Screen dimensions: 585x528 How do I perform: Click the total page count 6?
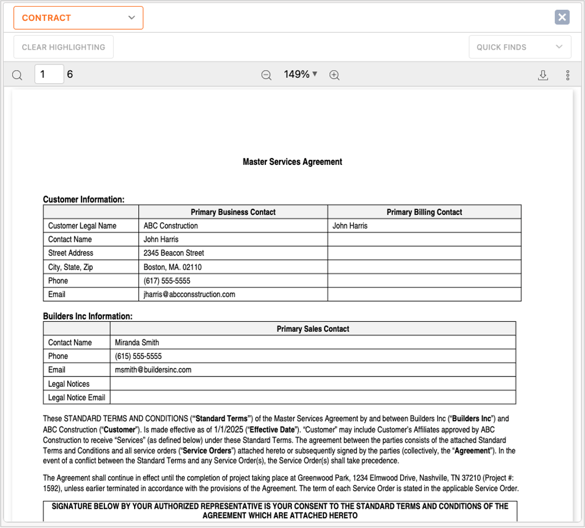point(70,74)
